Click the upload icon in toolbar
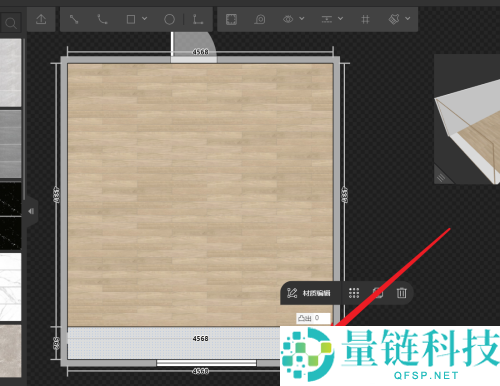 (41, 19)
